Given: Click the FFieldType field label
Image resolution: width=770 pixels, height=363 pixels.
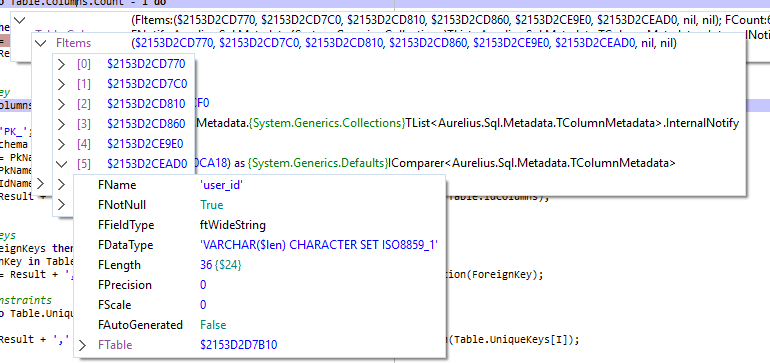Looking at the screenshot, I should (x=126, y=225).
